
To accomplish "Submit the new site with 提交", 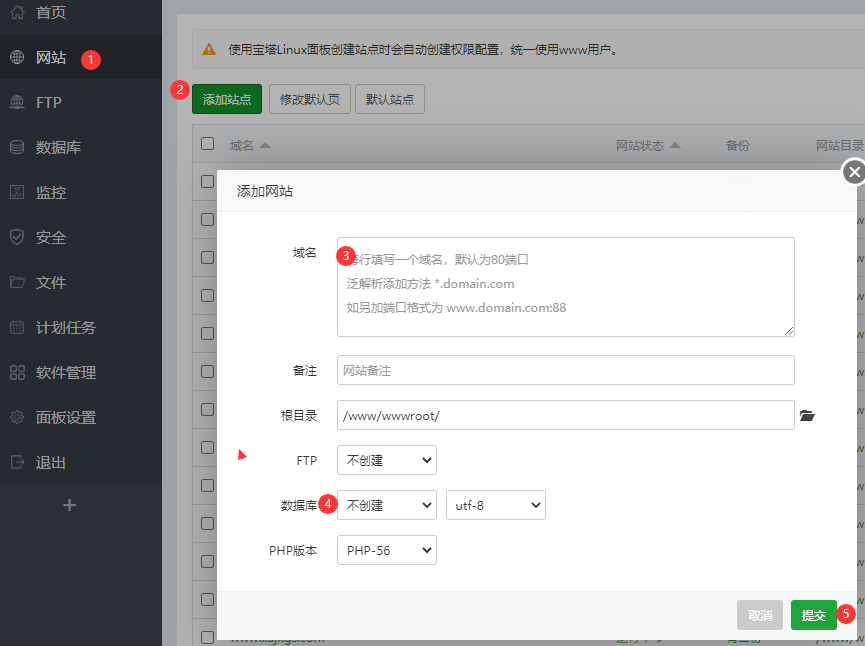I will 813,615.
